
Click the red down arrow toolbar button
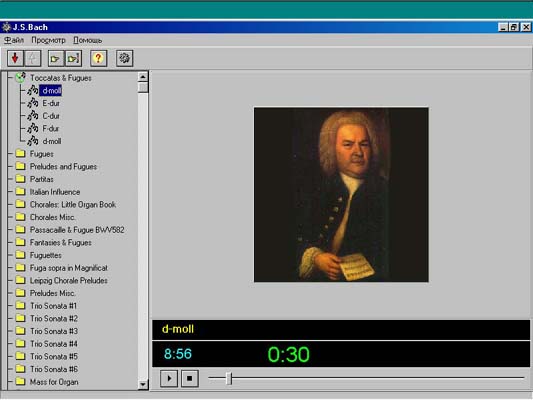[15, 58]
